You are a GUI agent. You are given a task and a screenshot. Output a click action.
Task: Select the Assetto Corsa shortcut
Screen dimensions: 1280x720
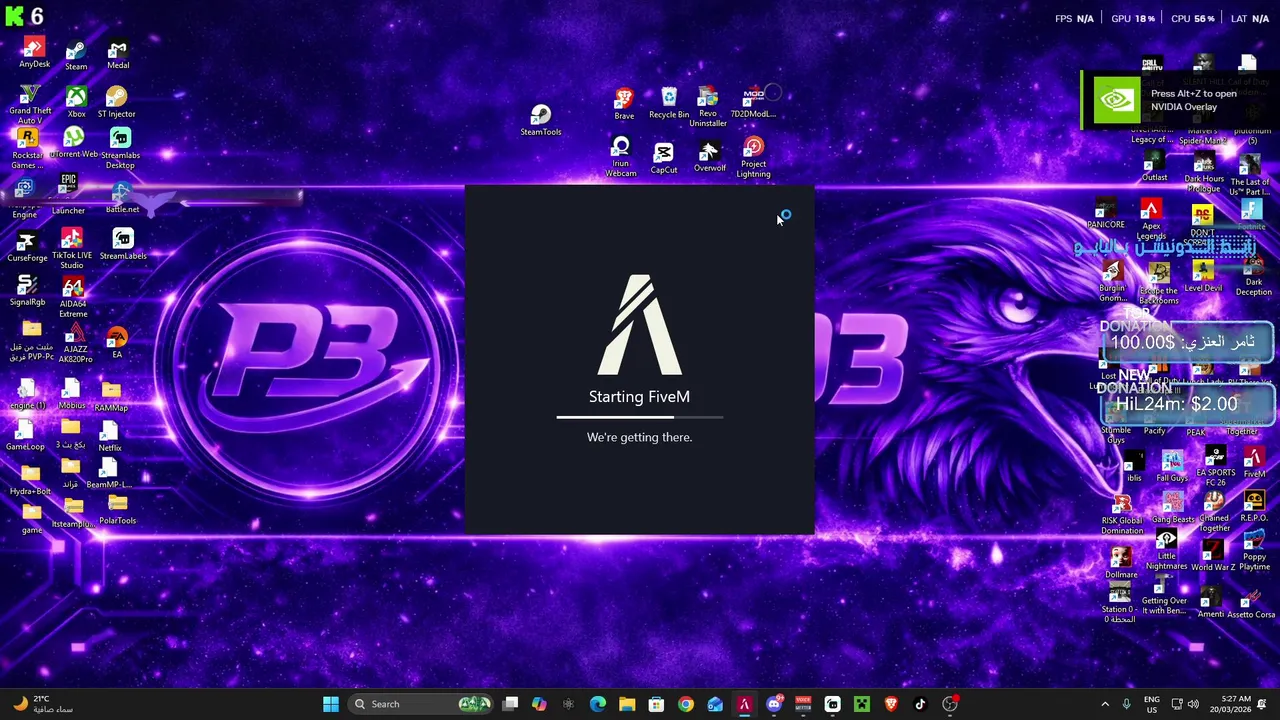click(1251, 604)
